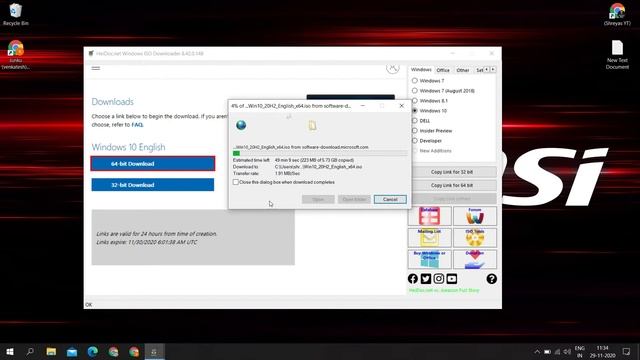Open HeiDoc Twitter page icon
Image resolution: width=640 pixels, height=360 pixels.
426,279
